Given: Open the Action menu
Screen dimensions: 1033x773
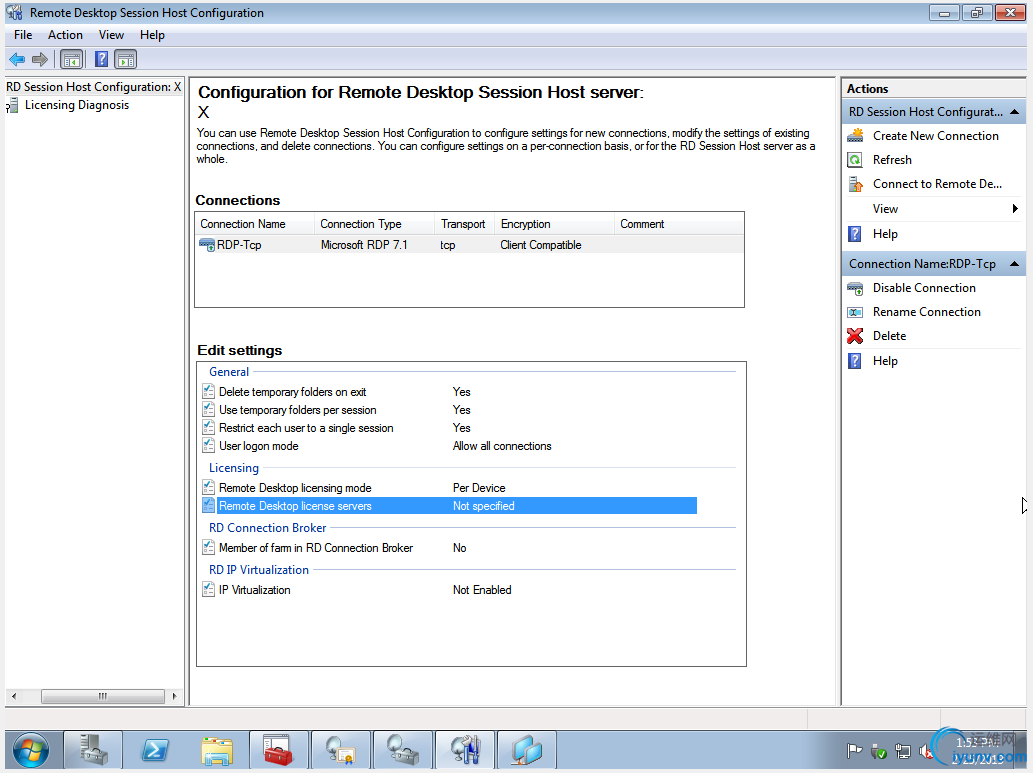Looking at the screenshot, I should point(65,35).
